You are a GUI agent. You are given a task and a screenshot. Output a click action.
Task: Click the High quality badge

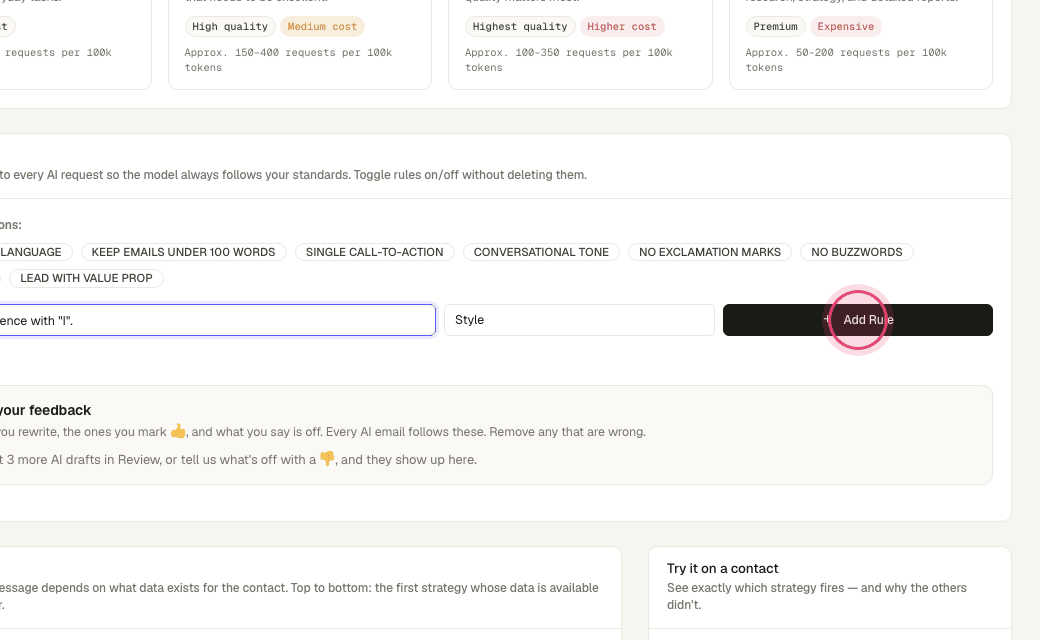pyautogui.click(x=229, y=27)
